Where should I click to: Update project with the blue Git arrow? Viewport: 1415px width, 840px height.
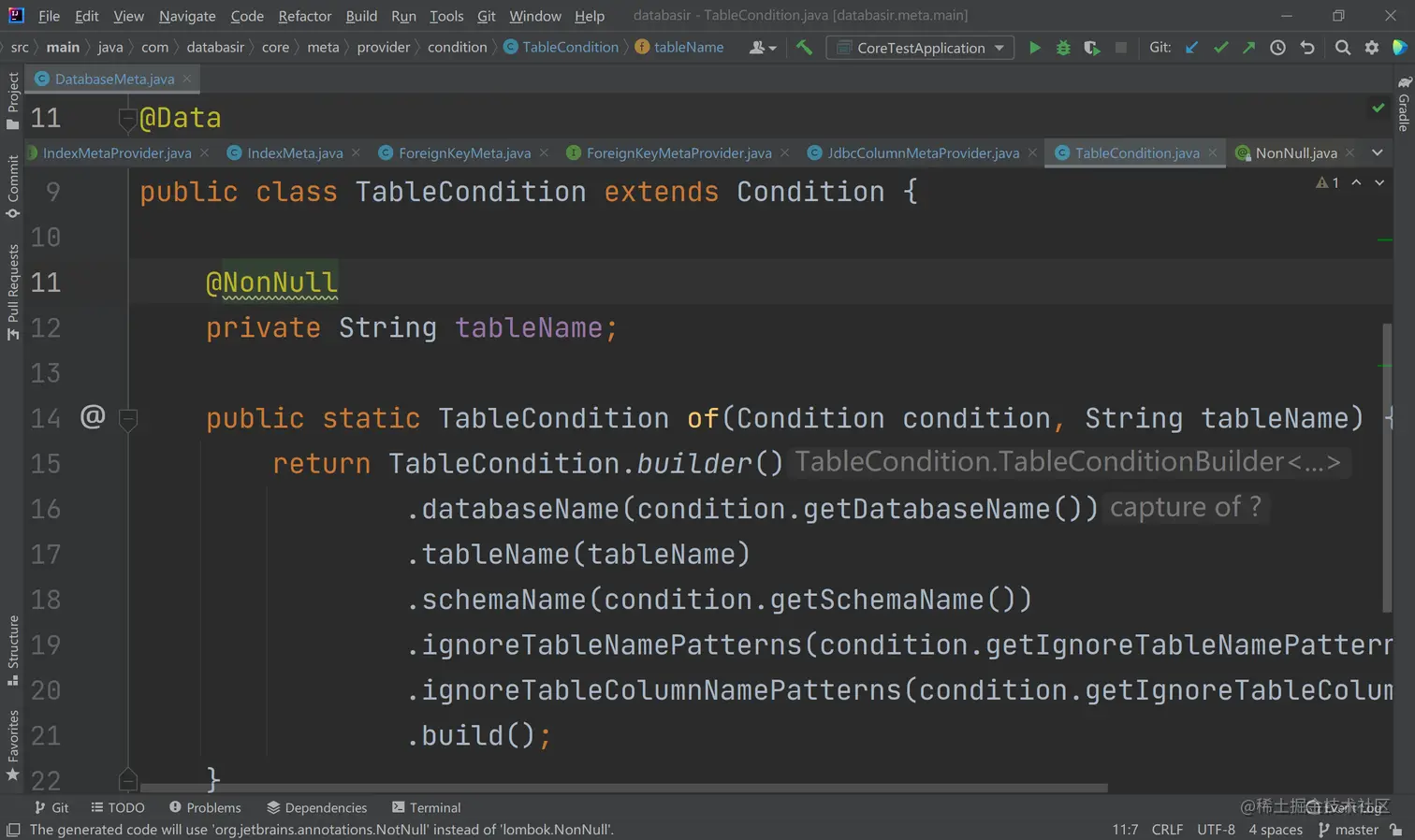click(x=1191, y=48)
